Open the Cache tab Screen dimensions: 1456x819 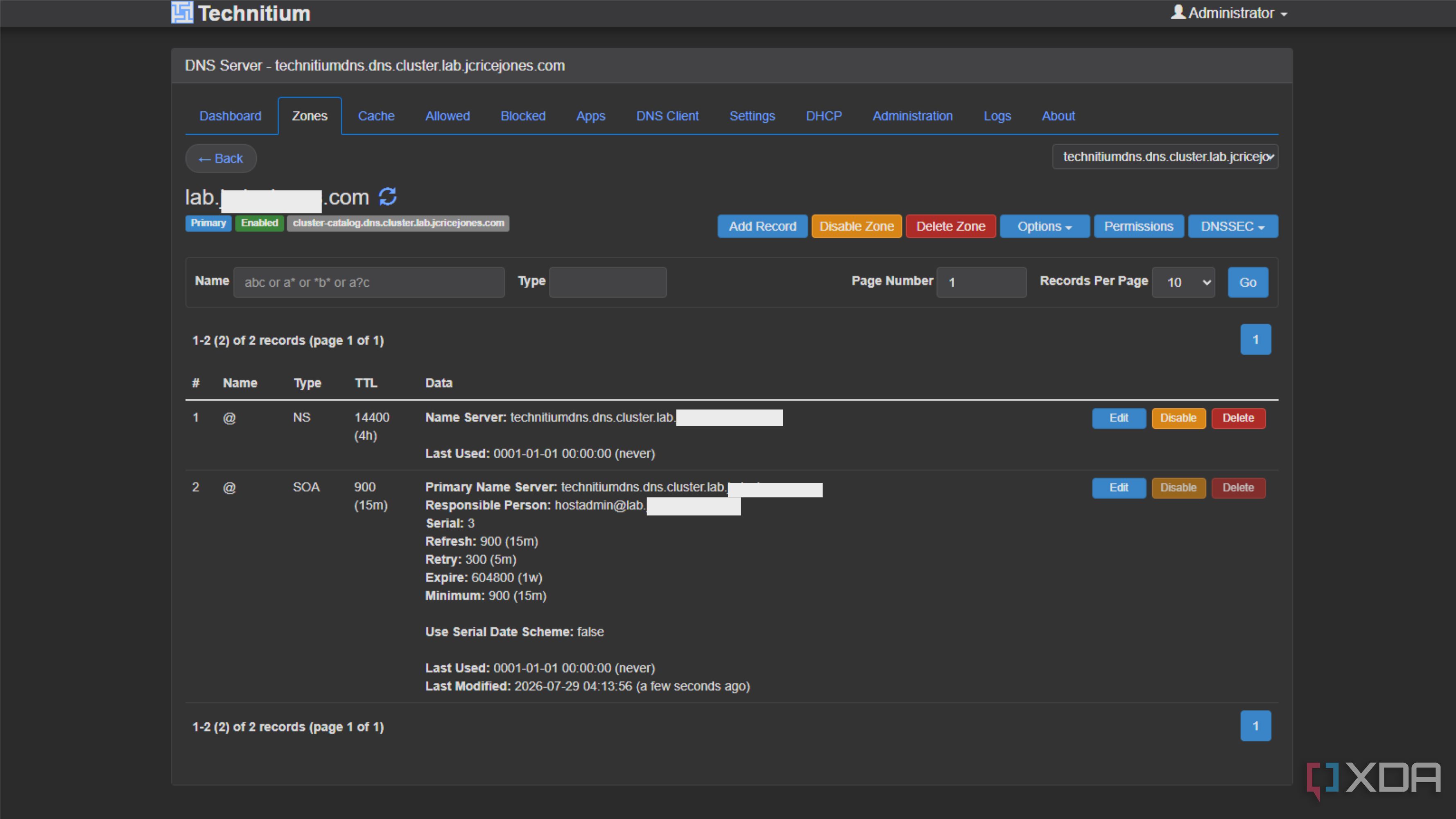pos(376,116)
